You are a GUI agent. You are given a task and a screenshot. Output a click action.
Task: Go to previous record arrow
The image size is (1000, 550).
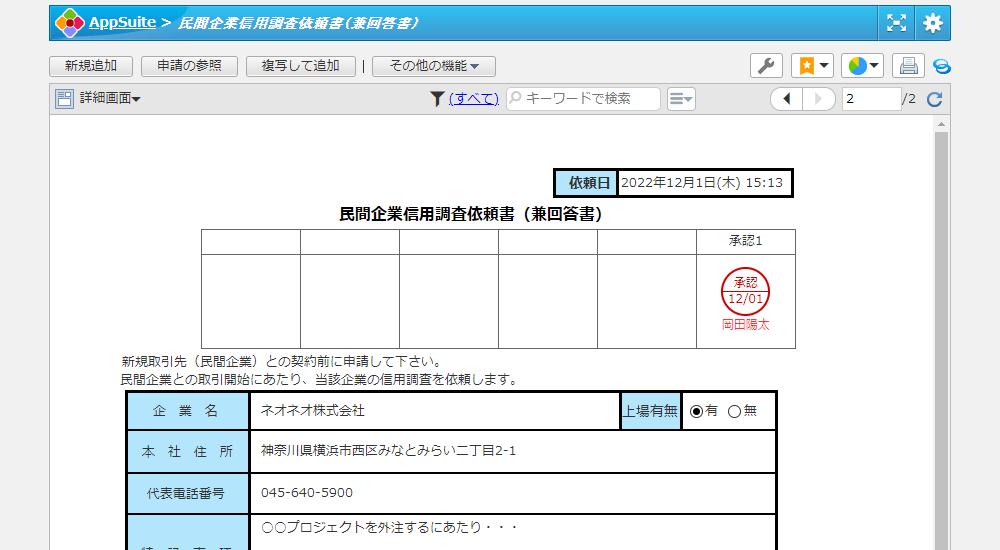point(787,99)
